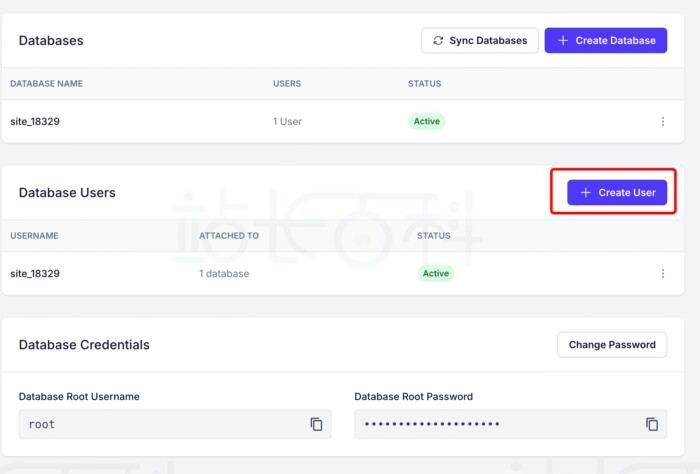The image size is (700, 474).
Task: Open three-dot menu for site_18329 user
Action: (662, 273)
